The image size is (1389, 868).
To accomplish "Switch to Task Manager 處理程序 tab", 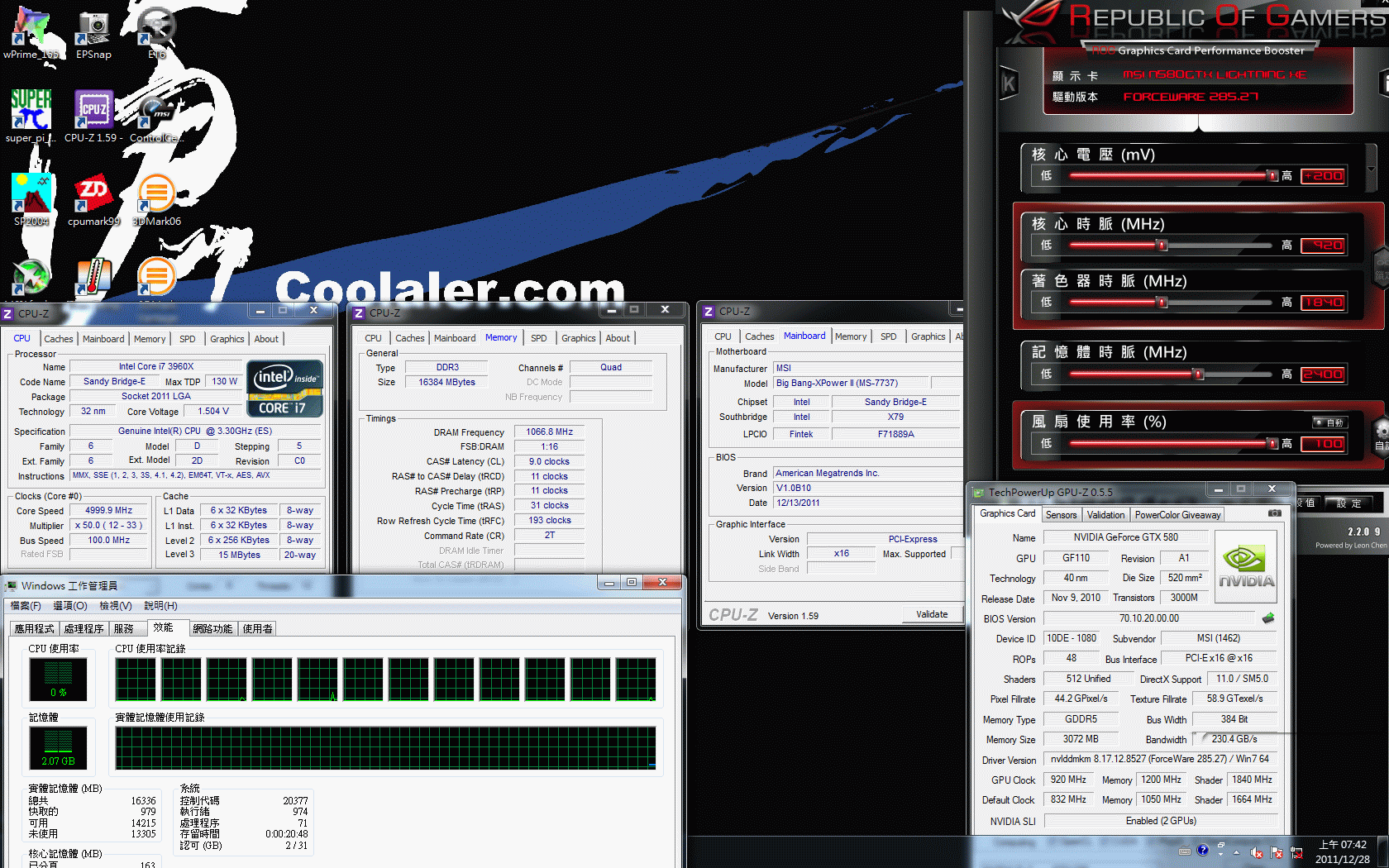I will pyautogui.click(x=84, y=629).
